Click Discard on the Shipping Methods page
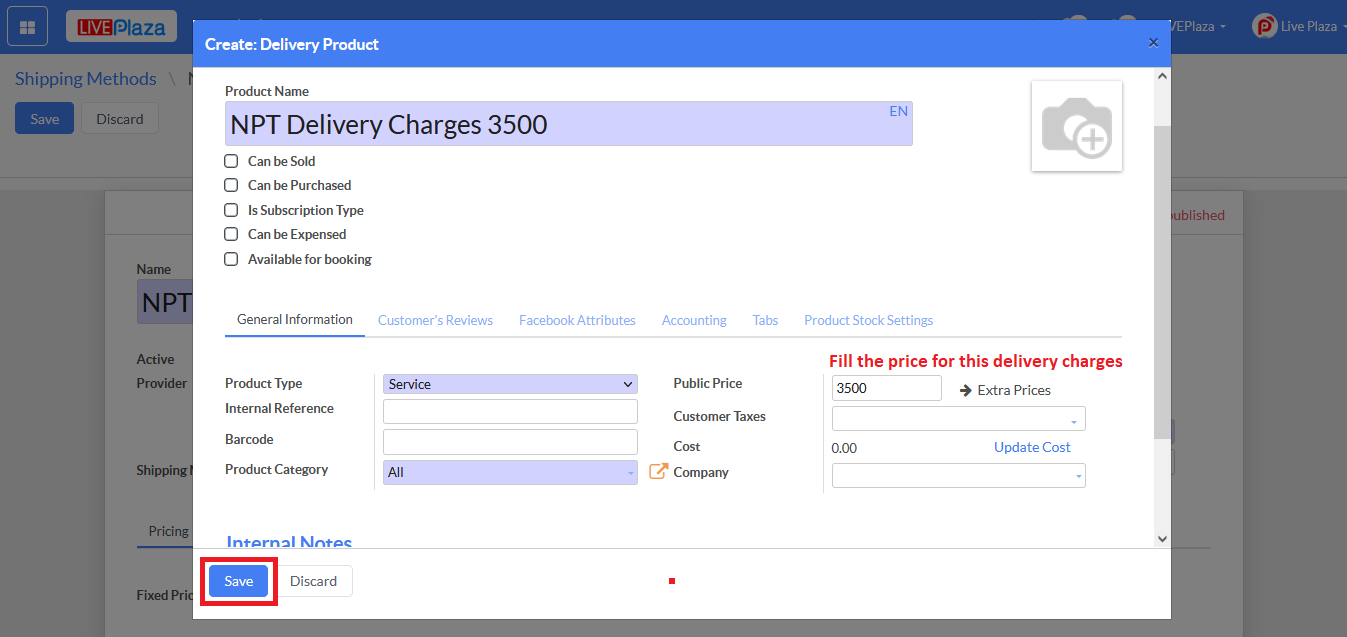 pyautogui.click(x=120, y=118)
